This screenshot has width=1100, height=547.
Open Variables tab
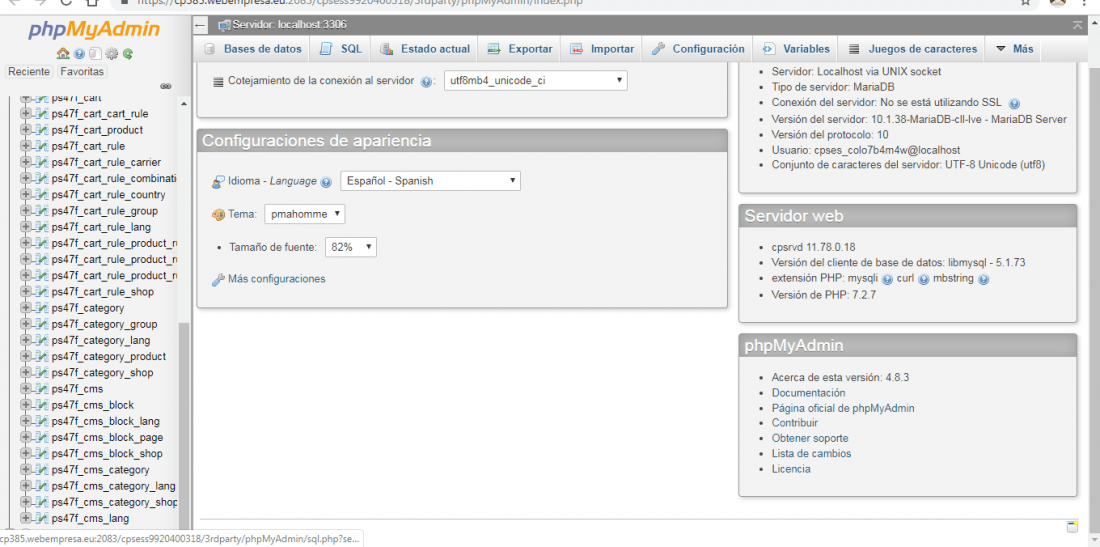(796, 49)
